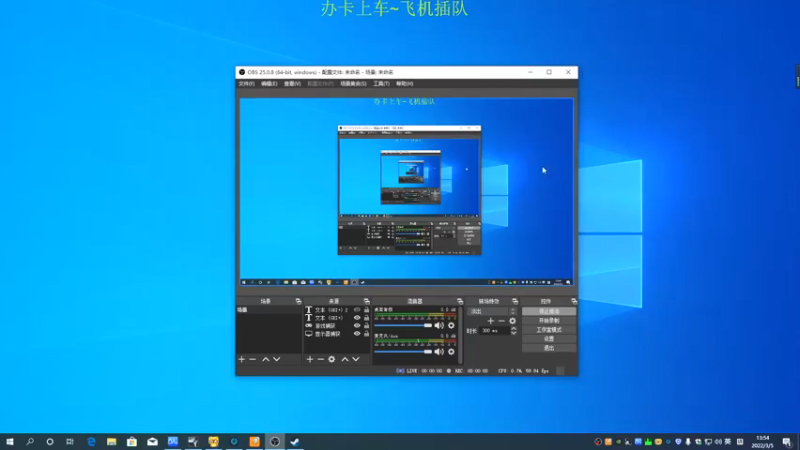800x450 pixels.
Task: Pop out the 控件 dock panel
Action: coord(574,301)
